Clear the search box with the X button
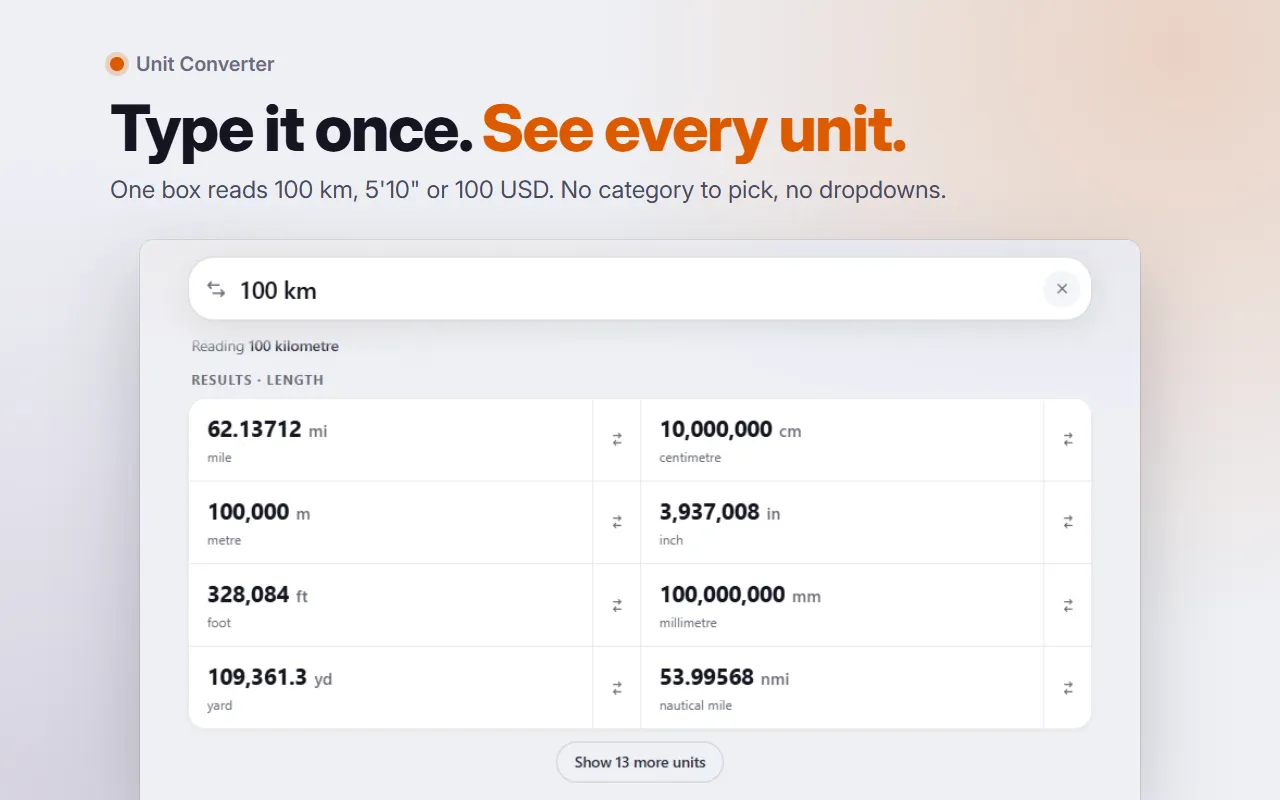The width and height of the screenshot is (1280, 800). coord(1062,289)
